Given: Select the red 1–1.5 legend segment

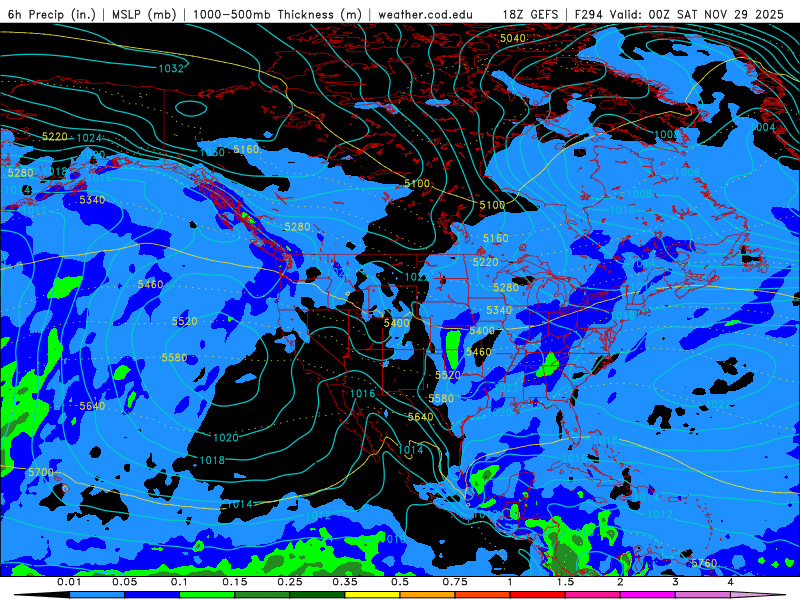Looking at the screenshot, I should [538, 595].
